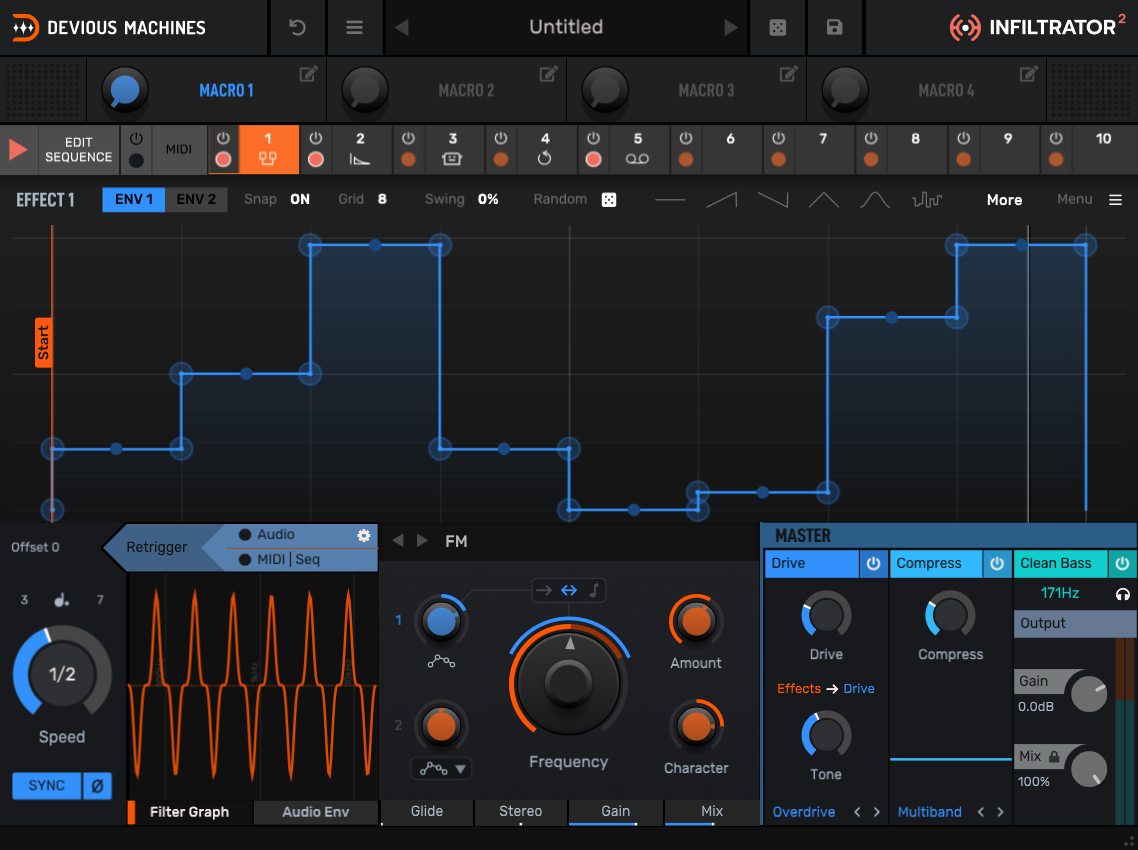The height and width of the screenshot is (850, 1138).
Task: Choose the triangle envelope shape
Action: pos(824,200)
